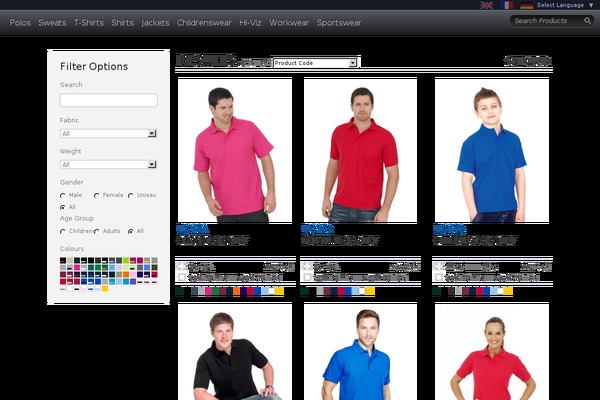Screen dimensions: 600x400
Task: Open the Select Language selector
Action: [565, 5]
